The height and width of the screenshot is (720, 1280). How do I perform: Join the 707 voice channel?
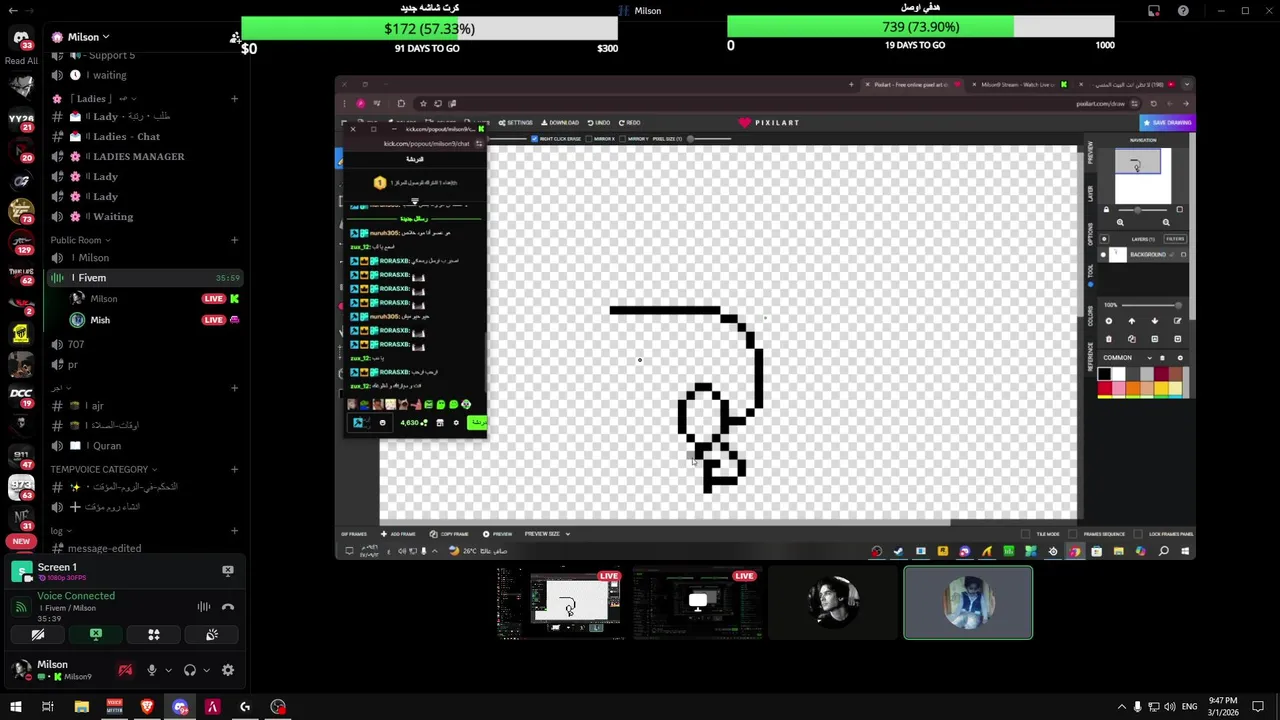(145, 344)
